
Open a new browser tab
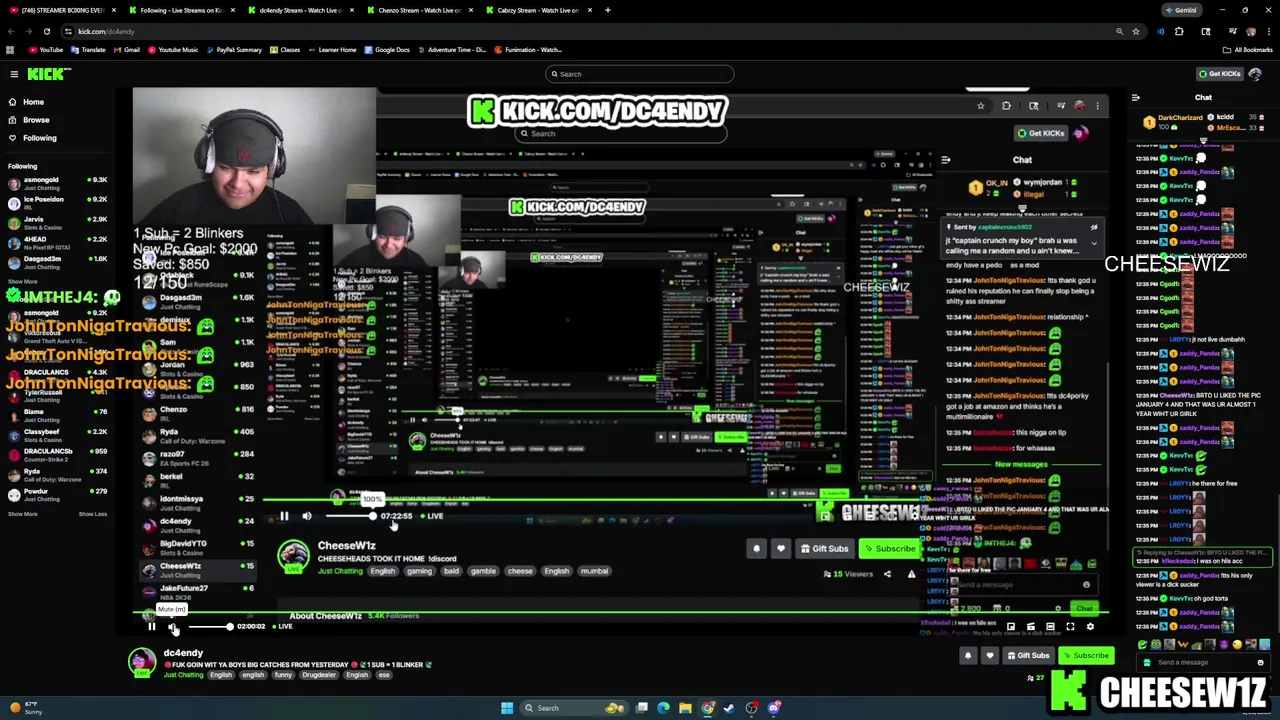[x=608, y=10]
